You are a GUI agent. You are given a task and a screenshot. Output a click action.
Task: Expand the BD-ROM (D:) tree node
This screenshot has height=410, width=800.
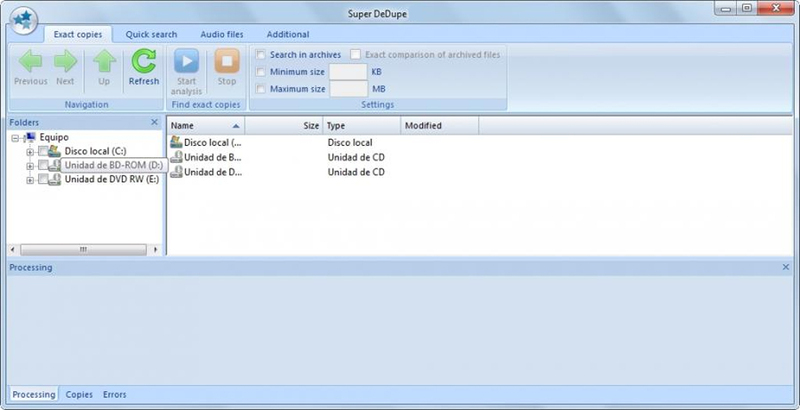(30, 166)
